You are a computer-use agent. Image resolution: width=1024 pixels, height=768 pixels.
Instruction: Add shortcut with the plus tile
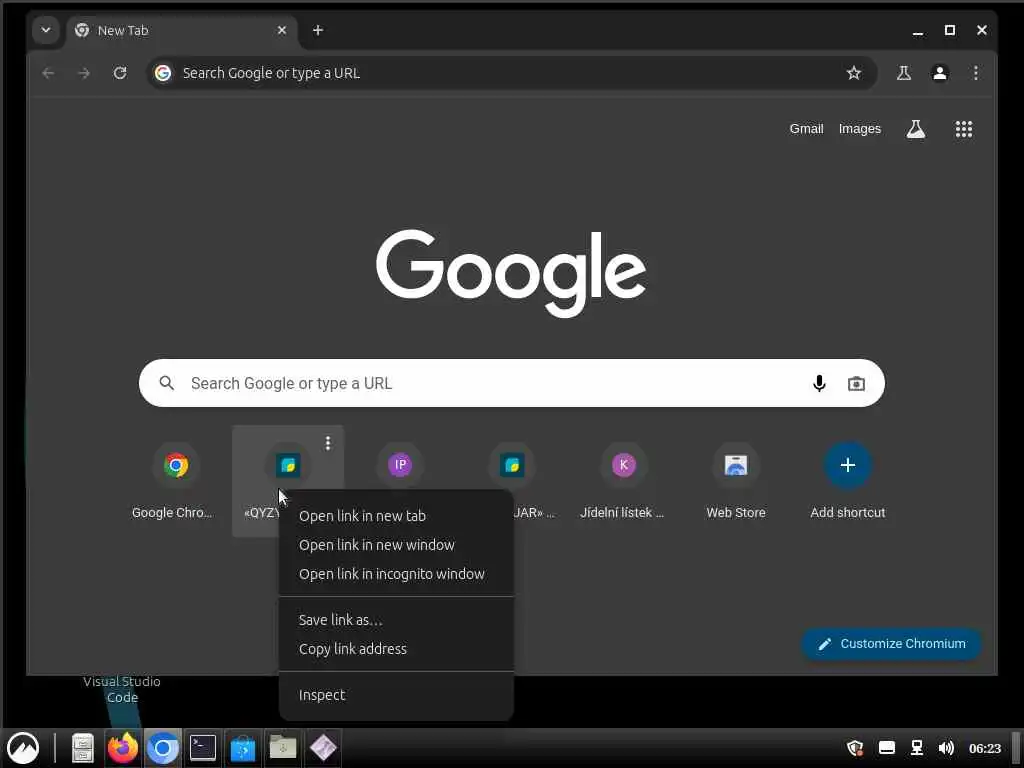pos(848,481)
